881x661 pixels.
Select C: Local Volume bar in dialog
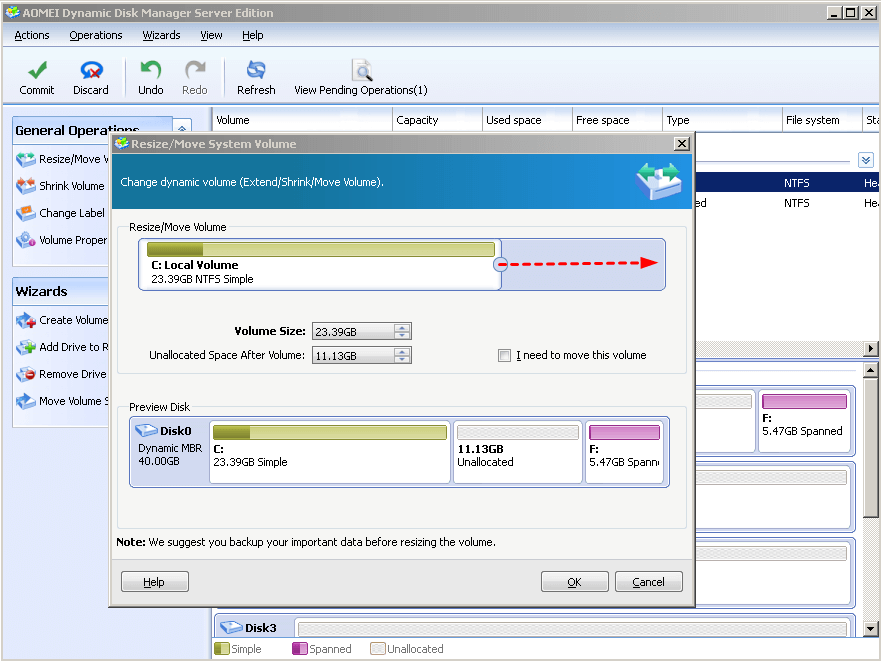(x=320, y=264)
